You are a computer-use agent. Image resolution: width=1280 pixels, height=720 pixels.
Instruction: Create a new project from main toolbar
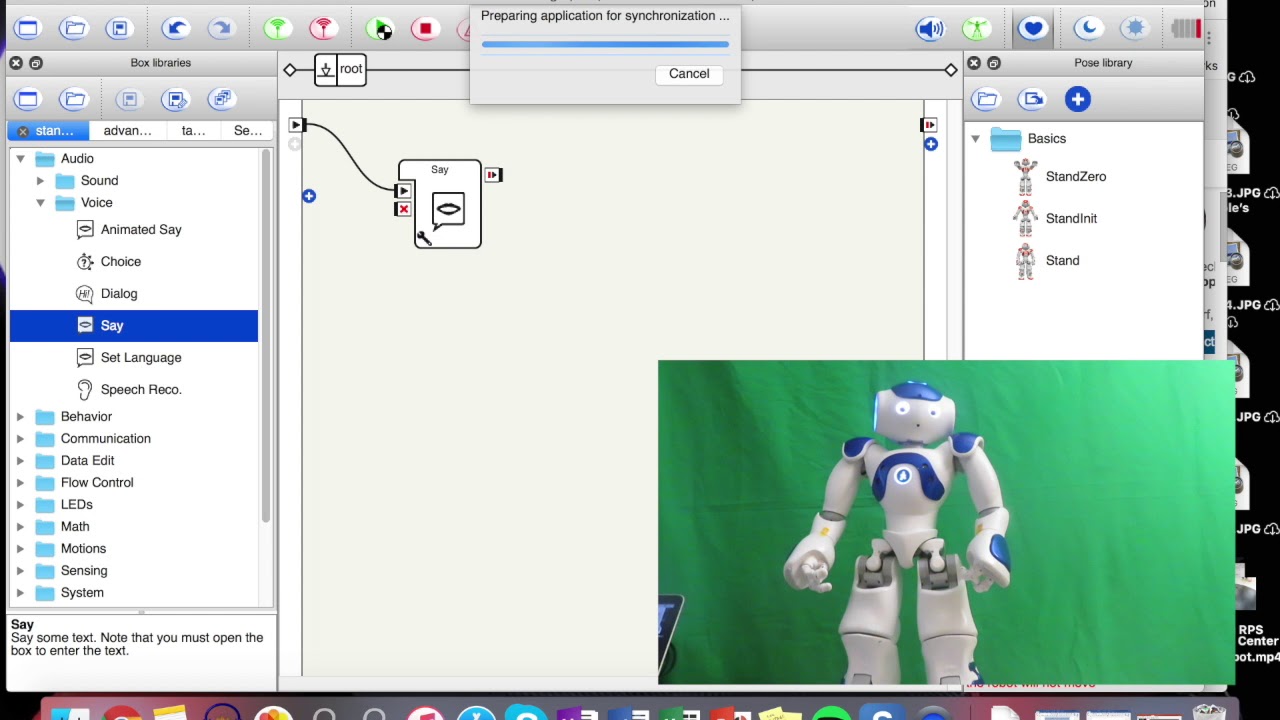point(27,28)
